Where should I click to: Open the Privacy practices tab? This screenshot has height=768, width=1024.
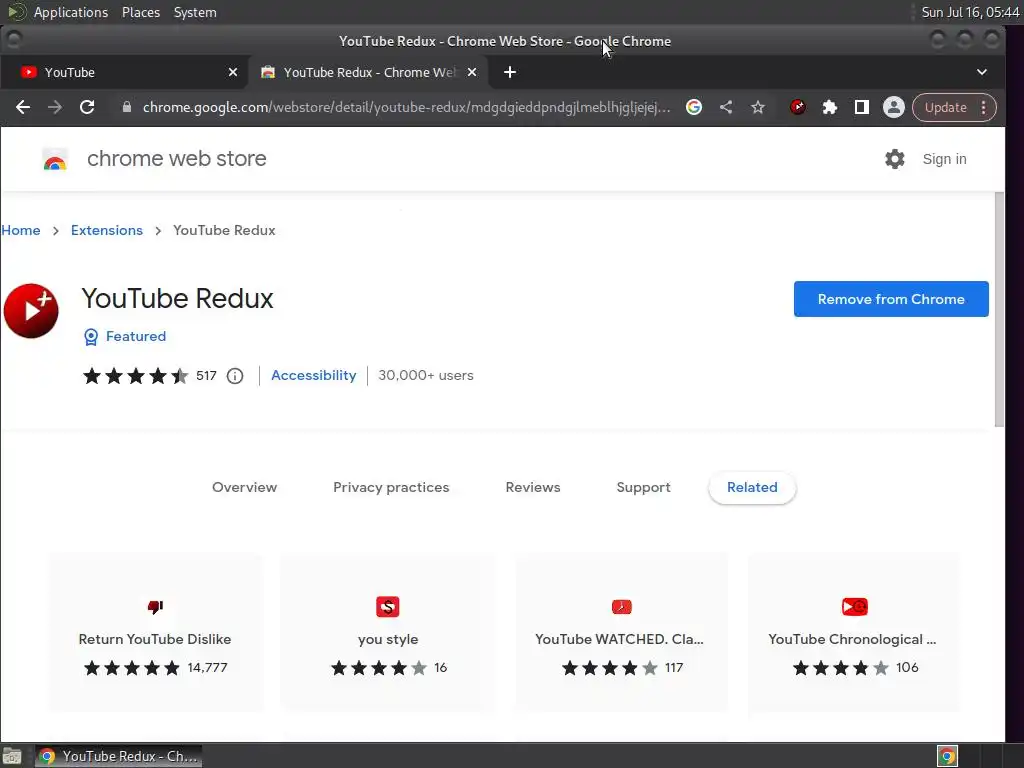[391, 487]
